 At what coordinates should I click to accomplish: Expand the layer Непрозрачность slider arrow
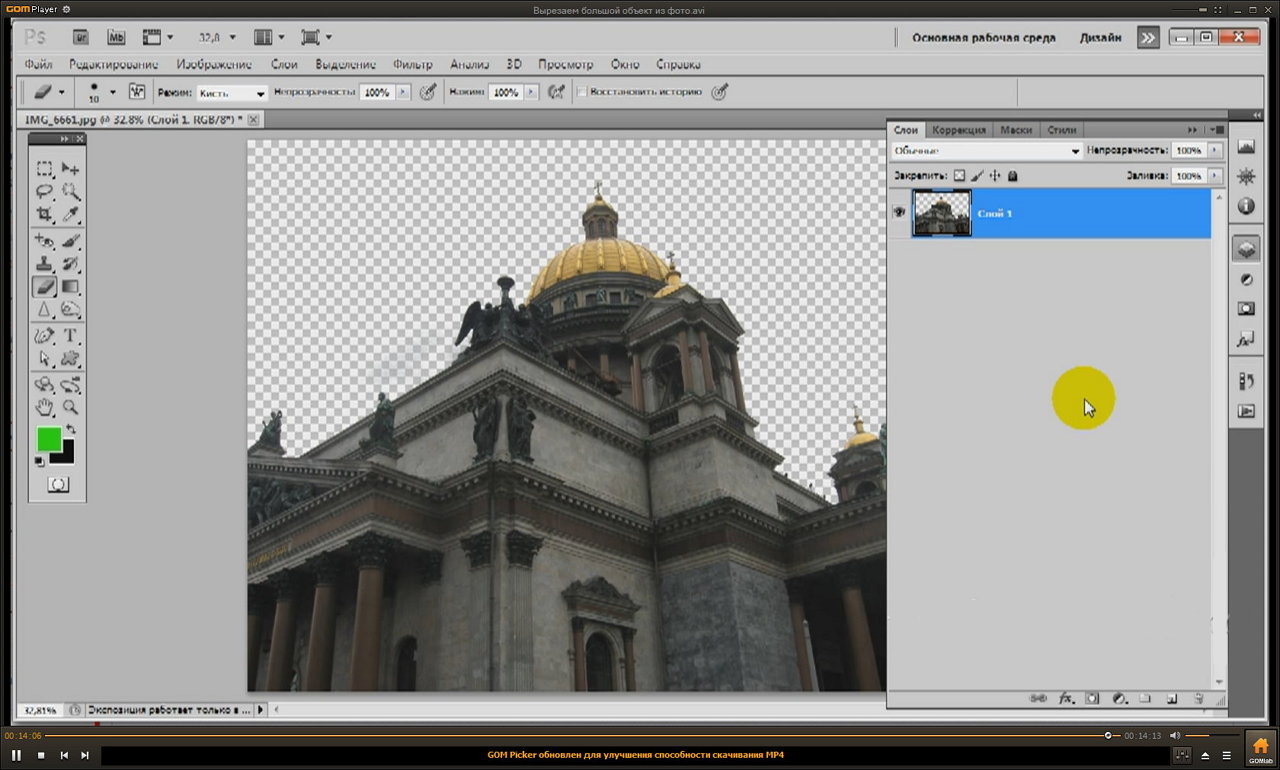(1215, 151)
